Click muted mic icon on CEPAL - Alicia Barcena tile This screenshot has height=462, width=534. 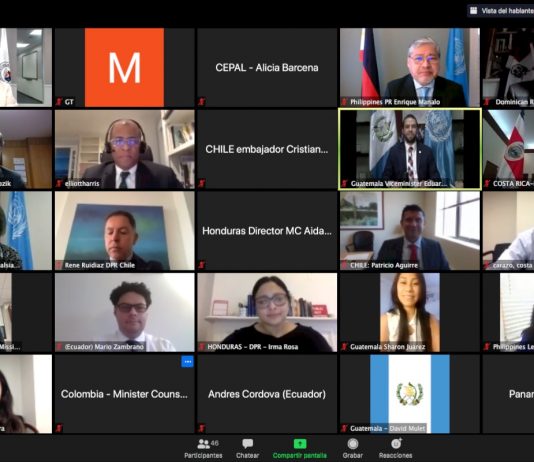point(202,101)
